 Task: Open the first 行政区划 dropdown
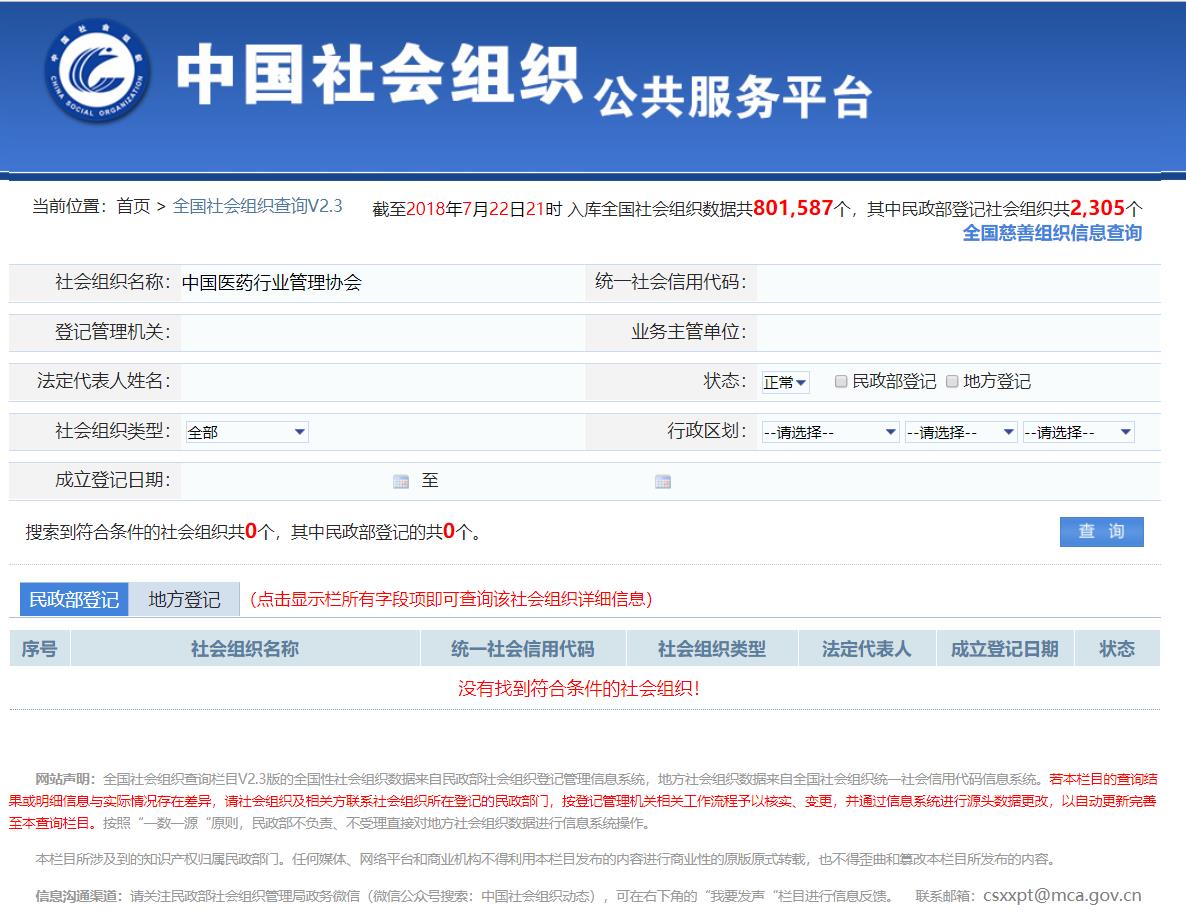pos(830,432)
